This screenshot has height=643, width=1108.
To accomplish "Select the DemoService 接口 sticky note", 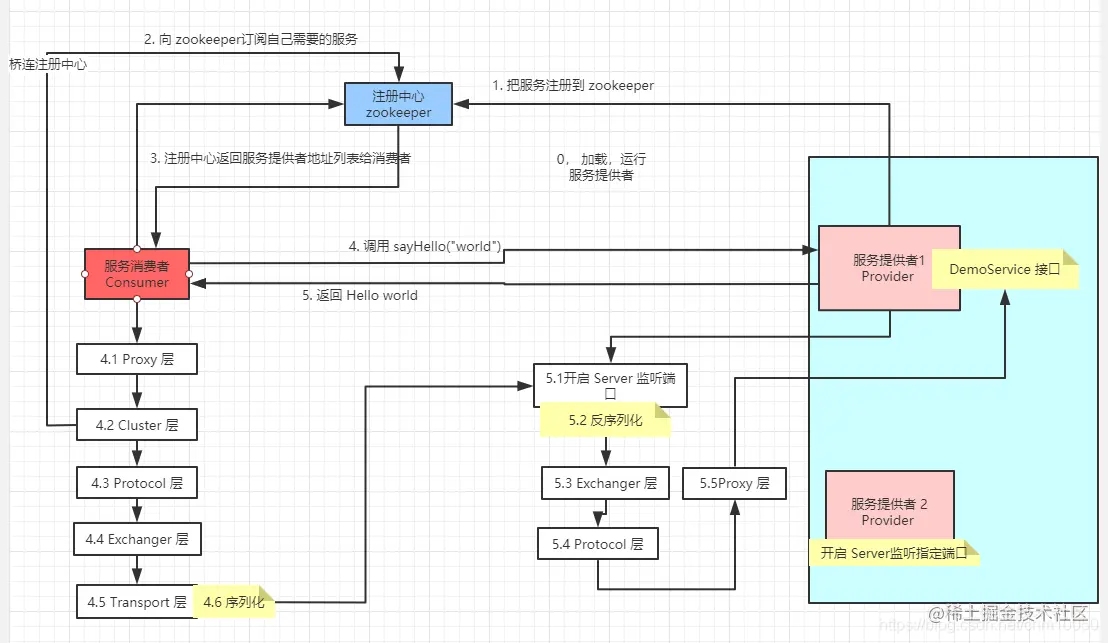I will (1005, 269).
